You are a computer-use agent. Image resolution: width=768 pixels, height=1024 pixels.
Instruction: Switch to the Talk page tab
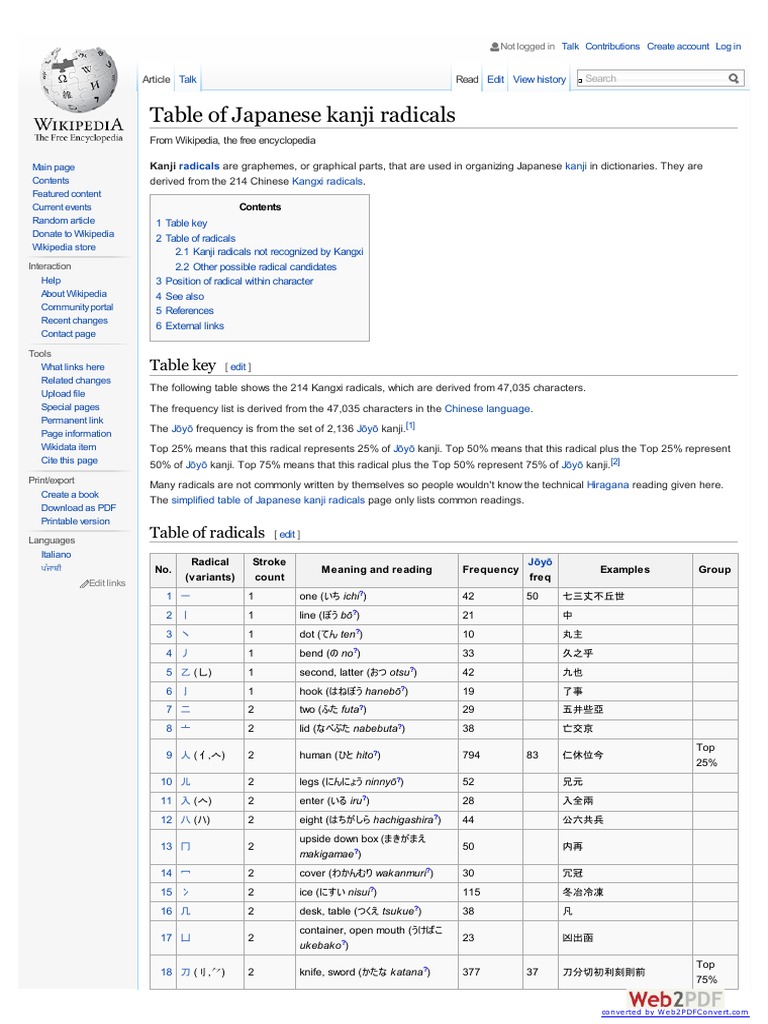tap(187, 79)
